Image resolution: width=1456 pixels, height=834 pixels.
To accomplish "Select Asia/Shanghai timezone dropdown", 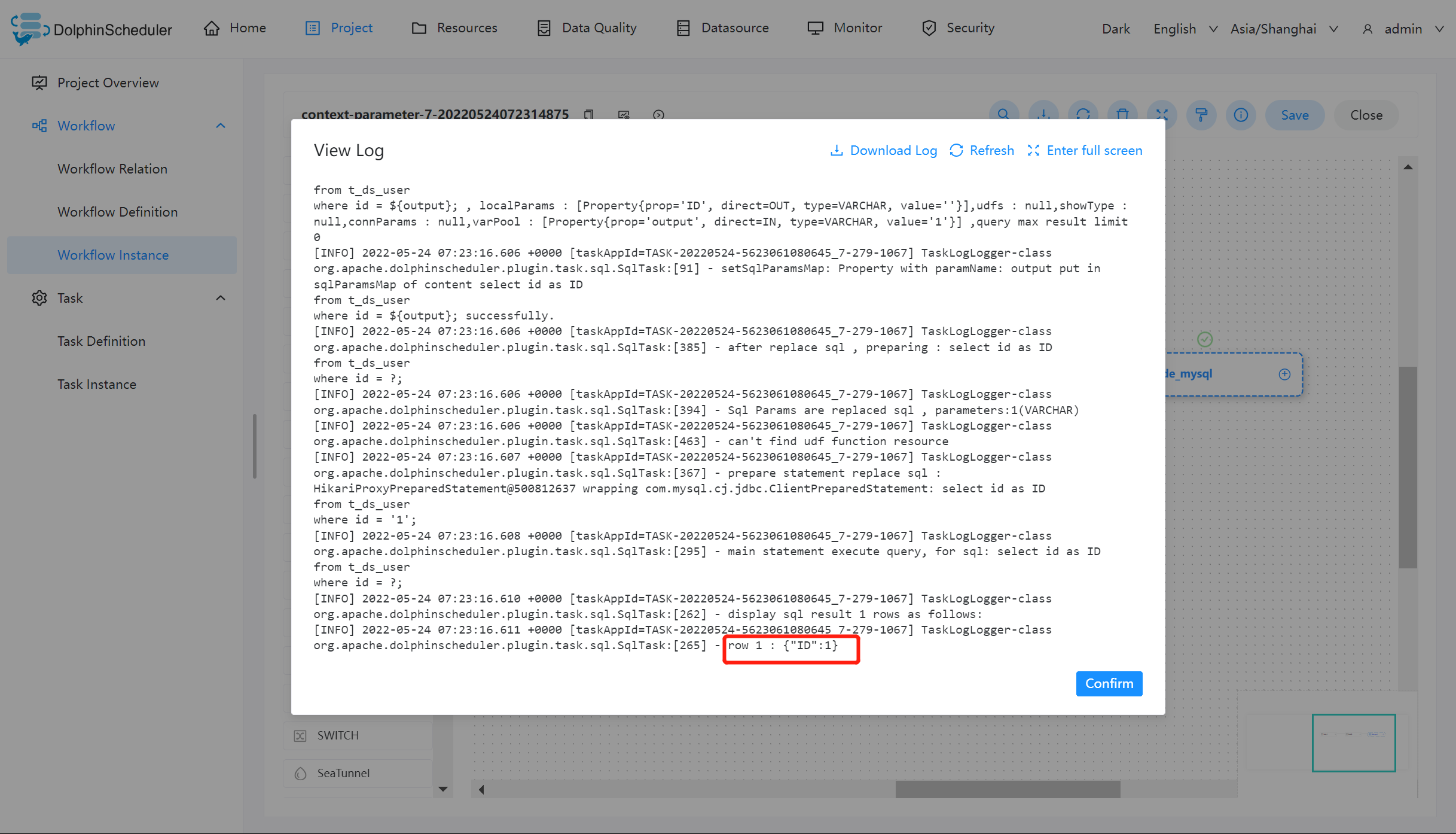I will [1284, 27].
